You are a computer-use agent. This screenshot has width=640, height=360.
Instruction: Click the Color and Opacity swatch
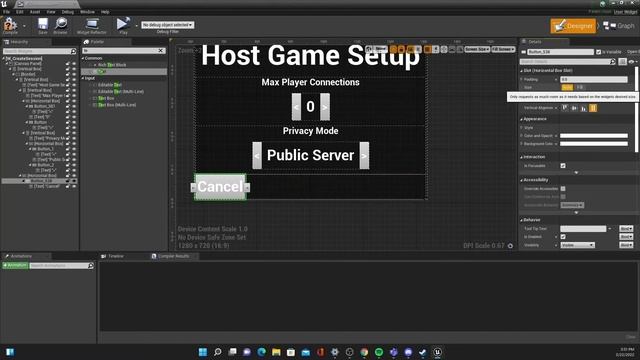click(594, 136)
